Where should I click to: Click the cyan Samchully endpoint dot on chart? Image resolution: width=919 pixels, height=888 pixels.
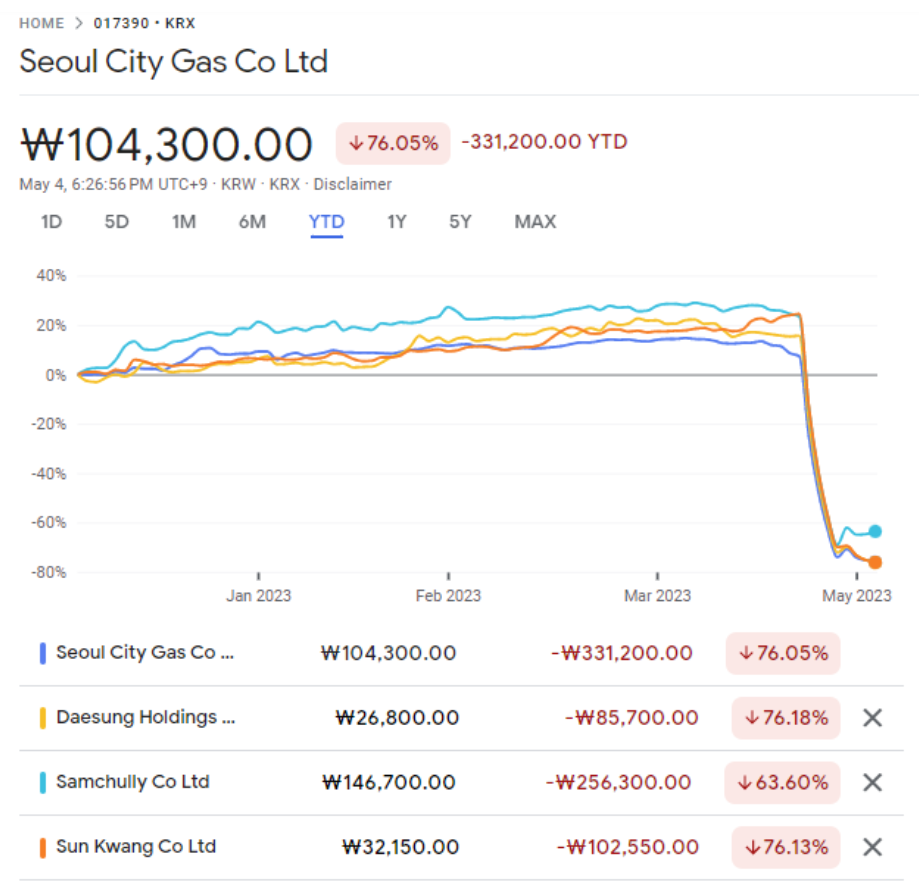pos(874,531)
